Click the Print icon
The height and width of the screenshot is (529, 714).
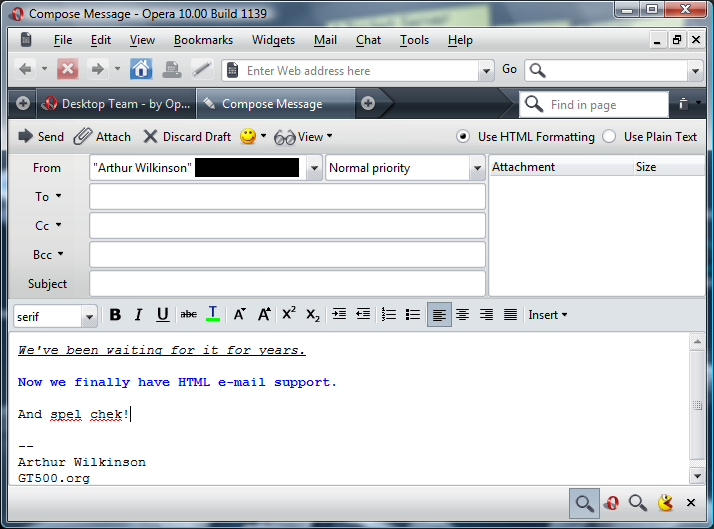pos(172,70)
